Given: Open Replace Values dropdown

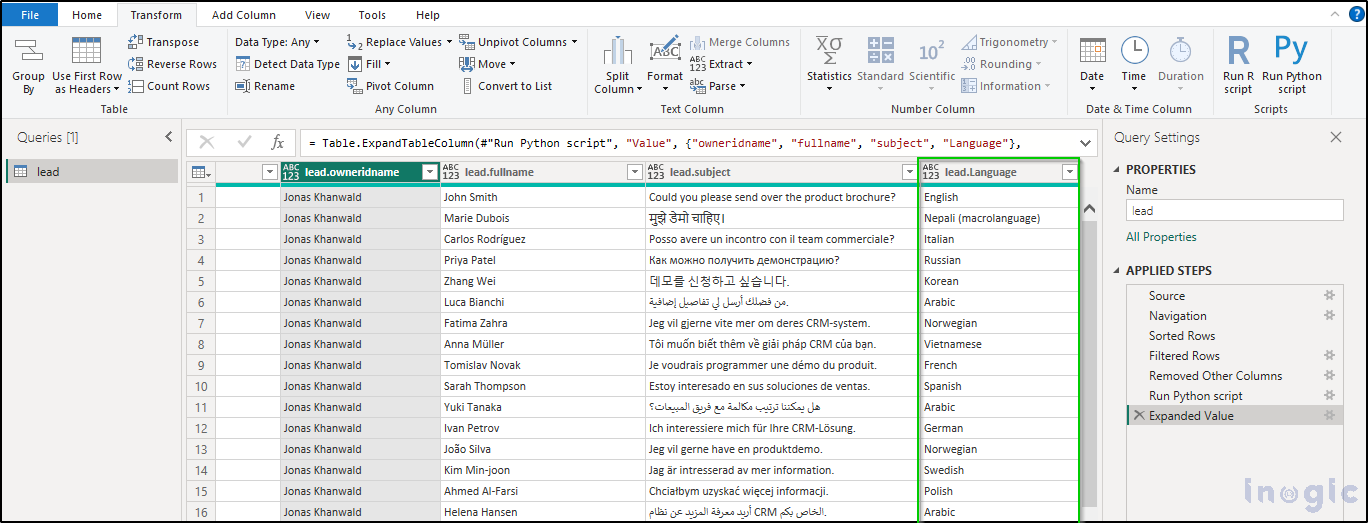Looking at the screenshot, I should [398, 42].
